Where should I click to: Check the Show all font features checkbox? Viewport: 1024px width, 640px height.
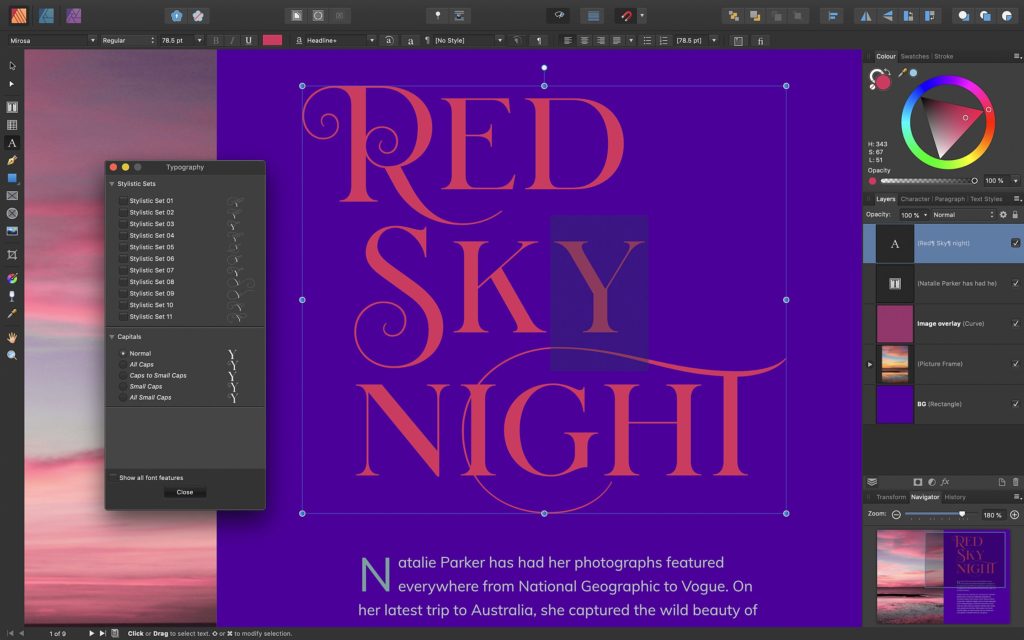click(x=114, y=478)
